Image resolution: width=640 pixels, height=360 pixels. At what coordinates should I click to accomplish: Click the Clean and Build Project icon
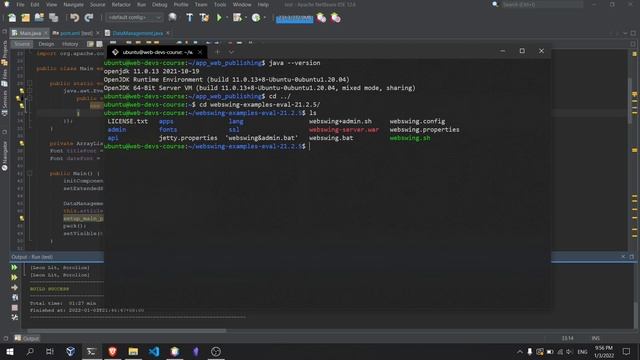click(x=204, y=18)
